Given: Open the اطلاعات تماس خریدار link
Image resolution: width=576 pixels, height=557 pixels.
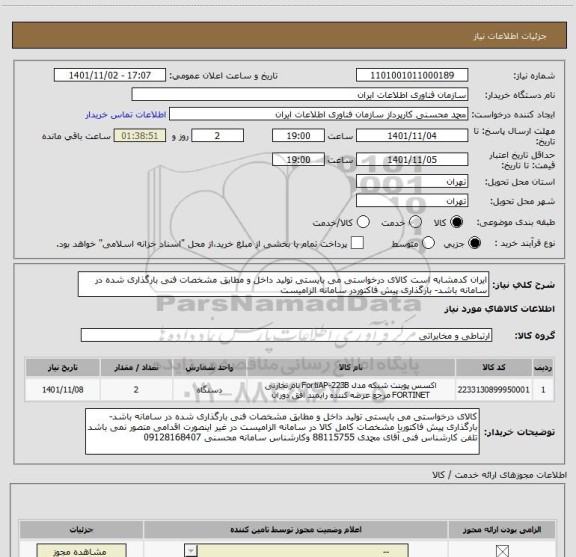Looking at the screenshot, I should (126, 115).
